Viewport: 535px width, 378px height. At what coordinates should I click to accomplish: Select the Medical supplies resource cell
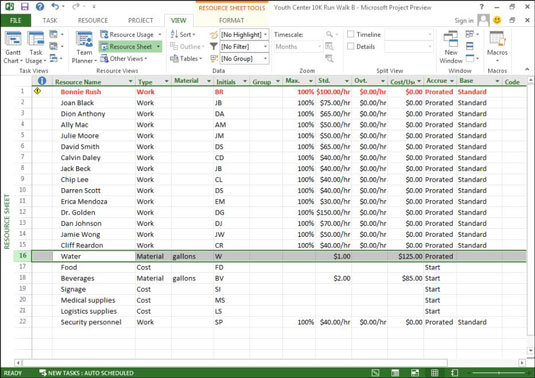[94, 300]
